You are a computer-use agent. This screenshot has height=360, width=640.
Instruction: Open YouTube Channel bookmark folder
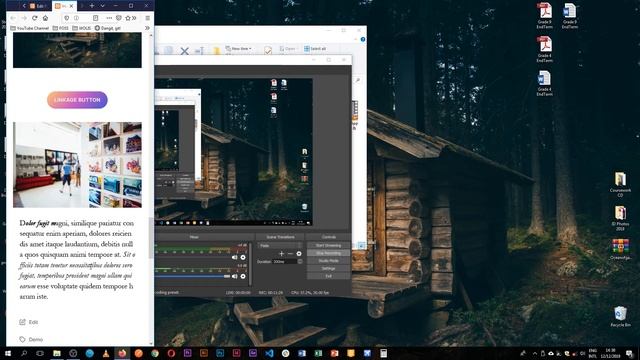pyautogui.click(x=29, y=28)
